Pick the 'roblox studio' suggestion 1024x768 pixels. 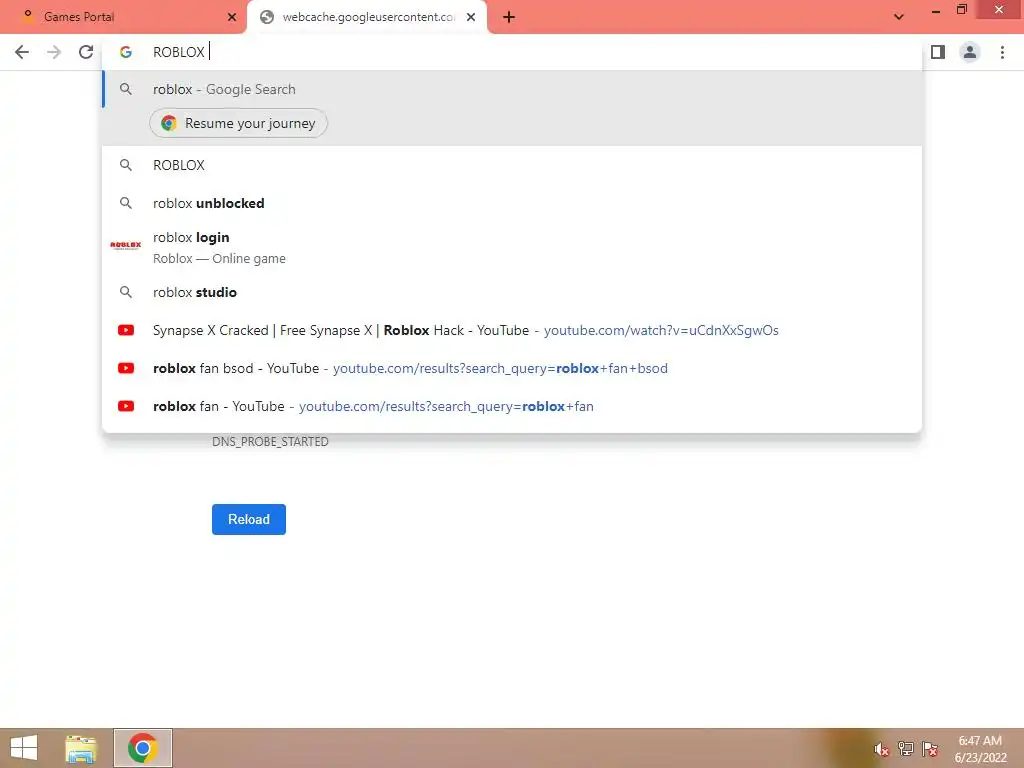click(x=512, y=292)
